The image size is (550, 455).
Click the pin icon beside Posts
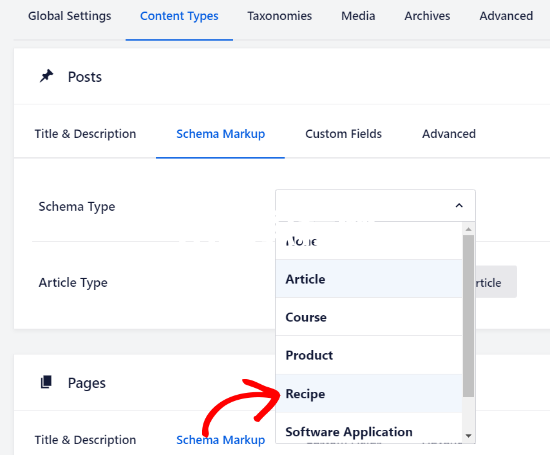pyautogui.click(x=46, y=76)
